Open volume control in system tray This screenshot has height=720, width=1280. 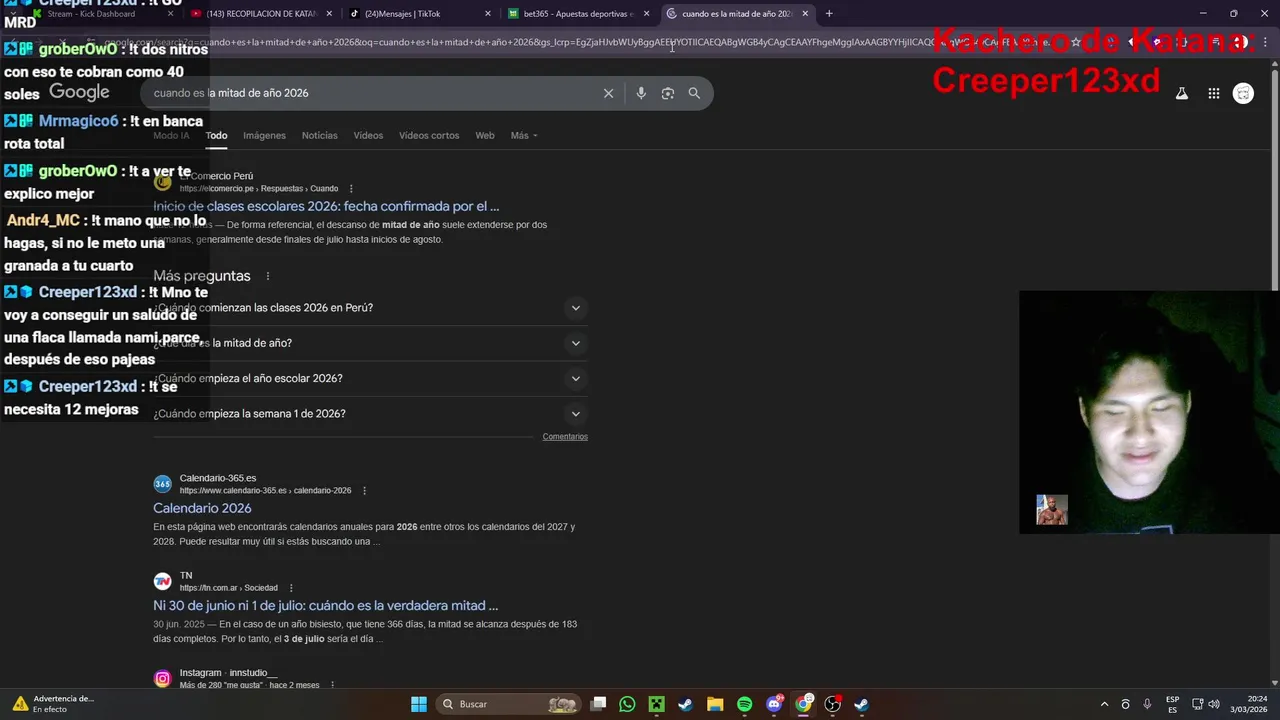coord(1213,704)
